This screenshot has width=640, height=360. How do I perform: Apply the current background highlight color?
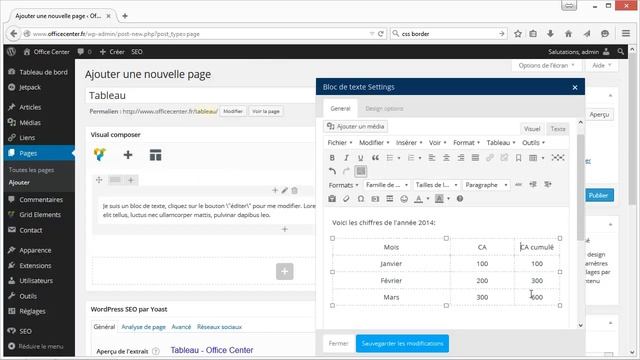(x=439, y=199)
